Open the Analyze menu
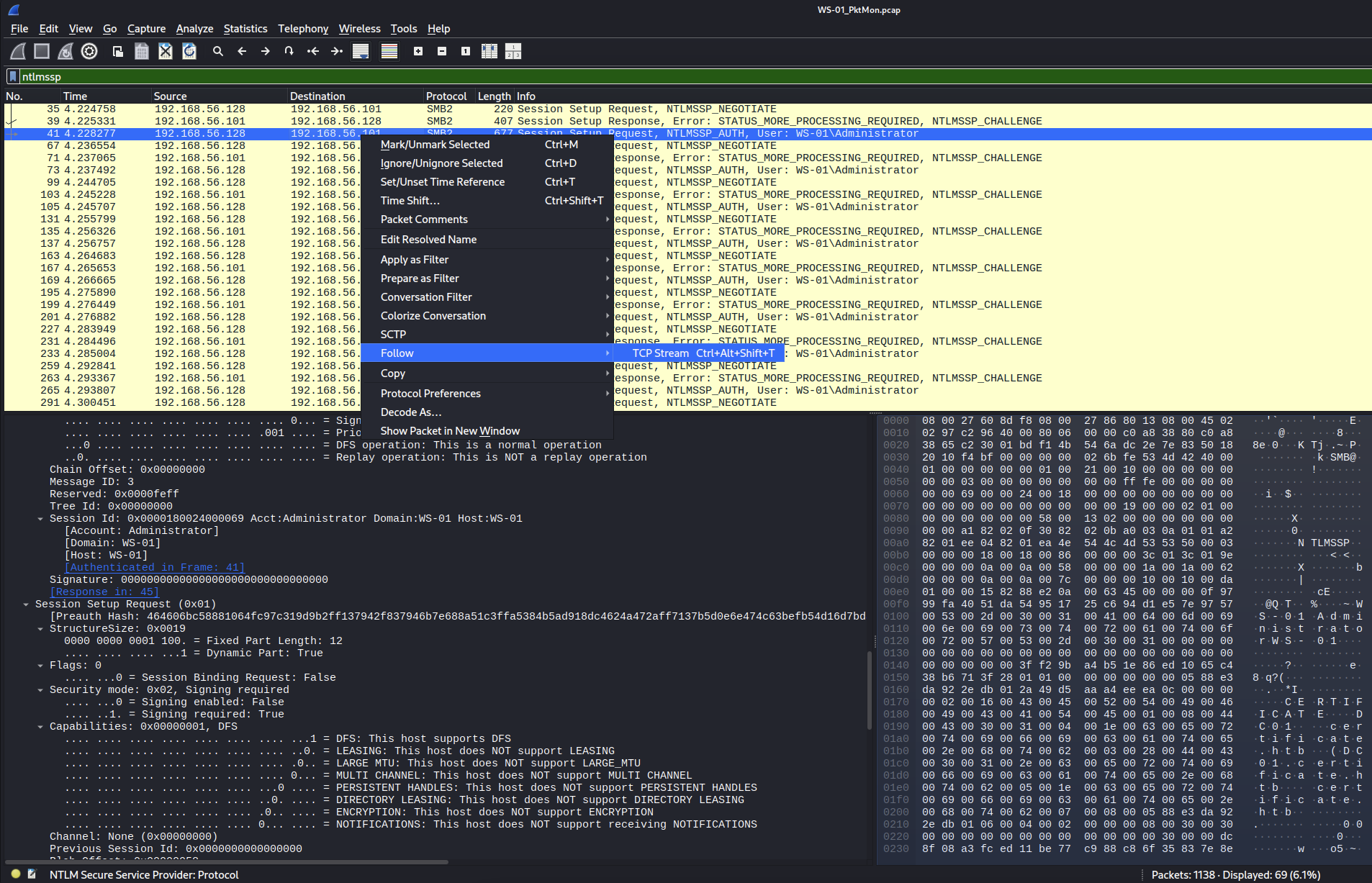This screenshot has height=883, width=1372. click(x=194, y=29)
